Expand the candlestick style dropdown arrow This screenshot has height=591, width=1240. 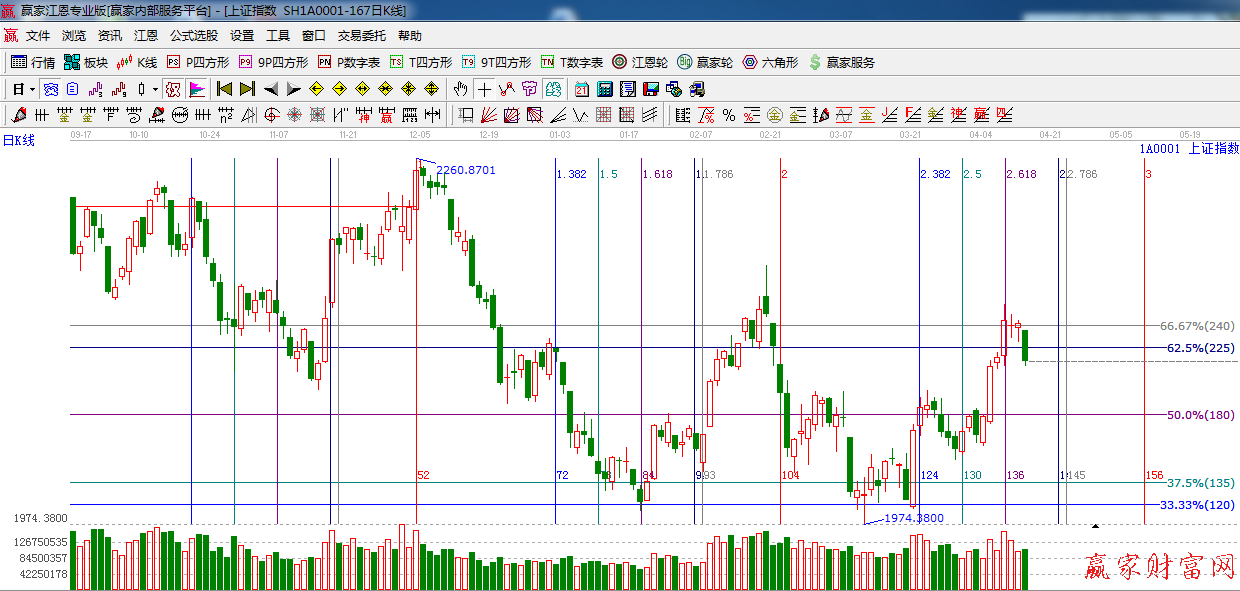[x=155, y=89]
